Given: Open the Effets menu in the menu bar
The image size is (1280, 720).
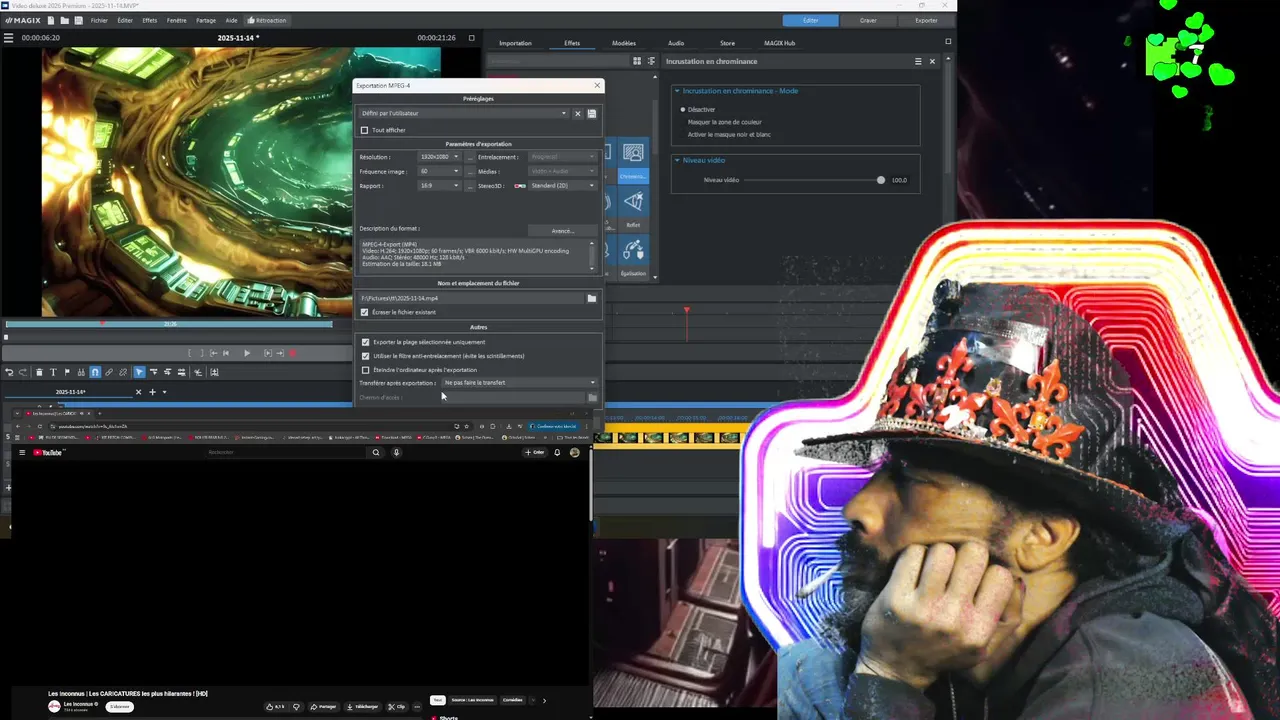Looking at the screenshot, I should coord(149,20).
